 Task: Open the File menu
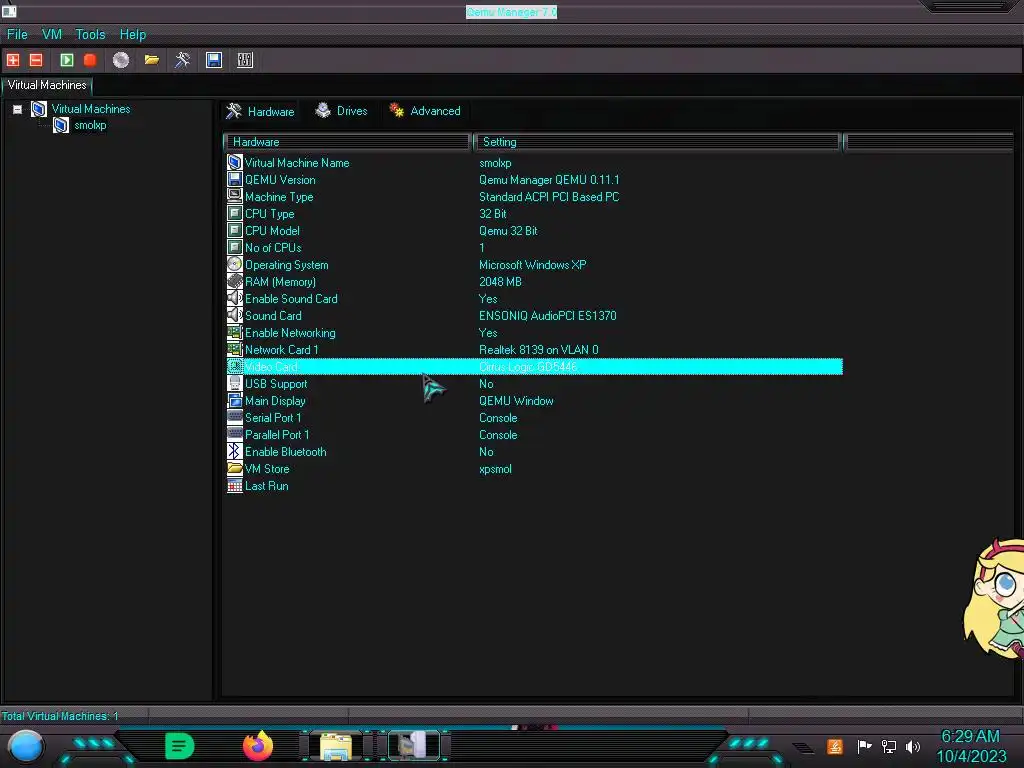click(x=17, y=34)
